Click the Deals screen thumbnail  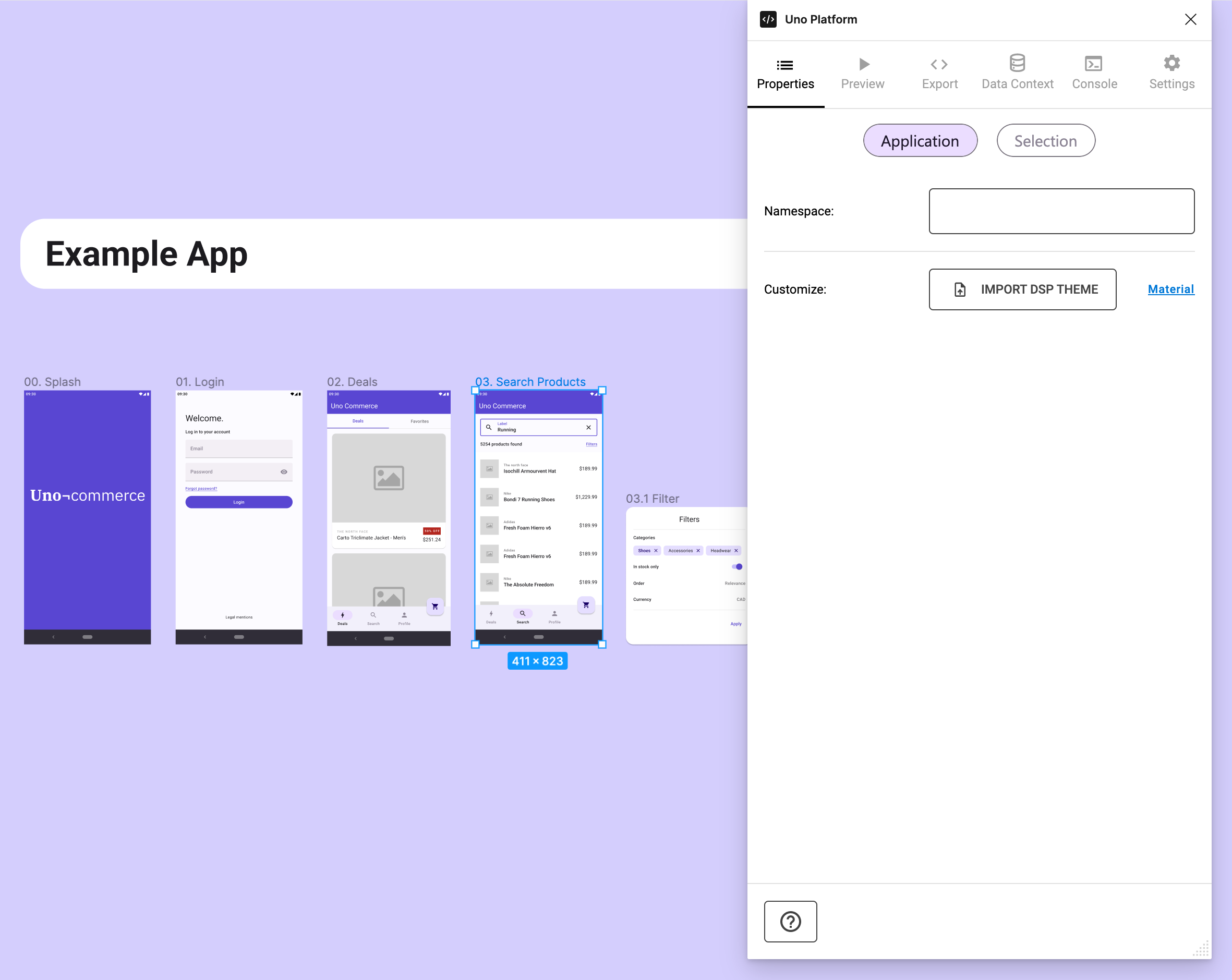pyautogui.click(x=389, y=516)
